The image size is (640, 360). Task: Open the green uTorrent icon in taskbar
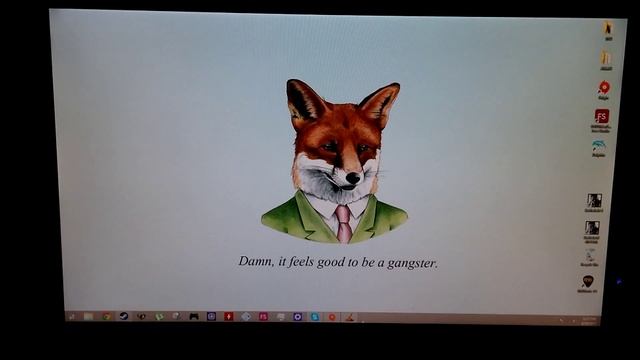tap(159, 316)
